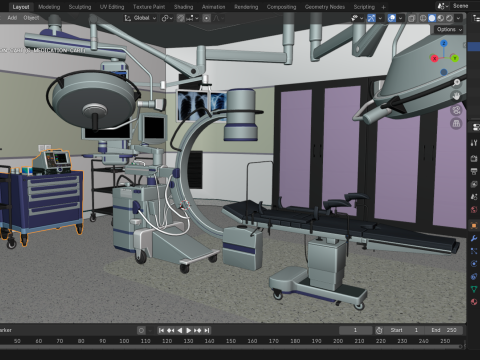Open the Scene properties tab
Image resolution: width=480 pixels, height=360 pixels.
tap(474, 197)
